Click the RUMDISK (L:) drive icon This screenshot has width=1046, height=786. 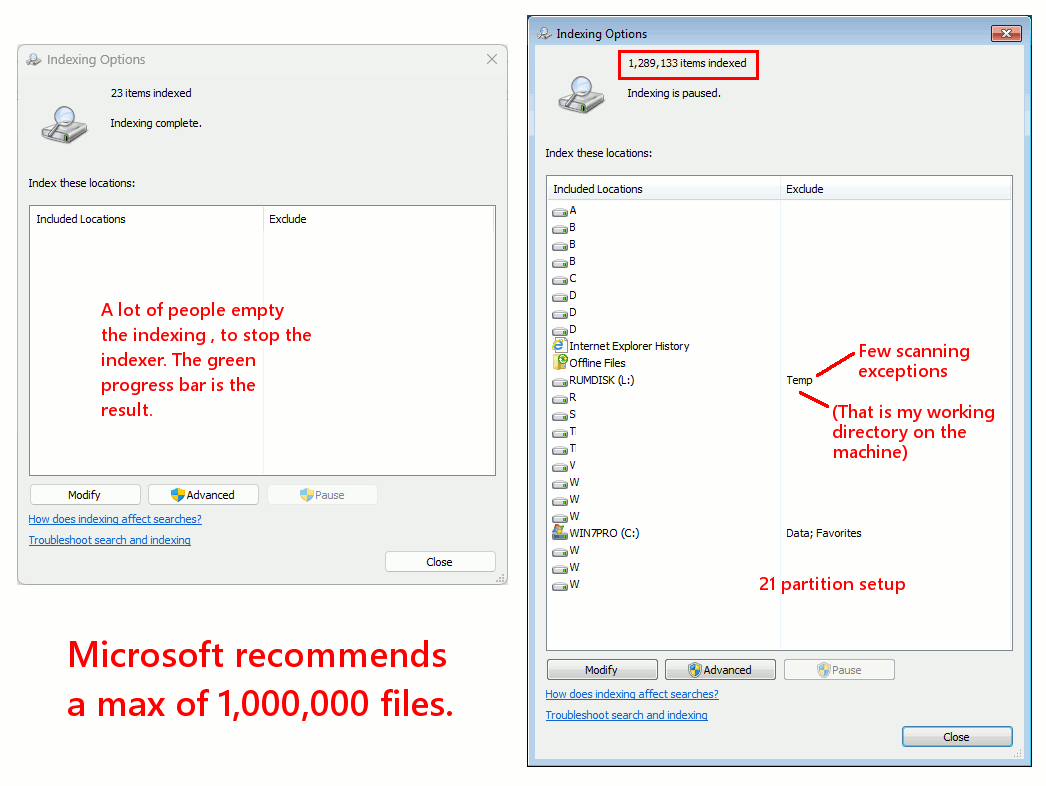(560, 382)
